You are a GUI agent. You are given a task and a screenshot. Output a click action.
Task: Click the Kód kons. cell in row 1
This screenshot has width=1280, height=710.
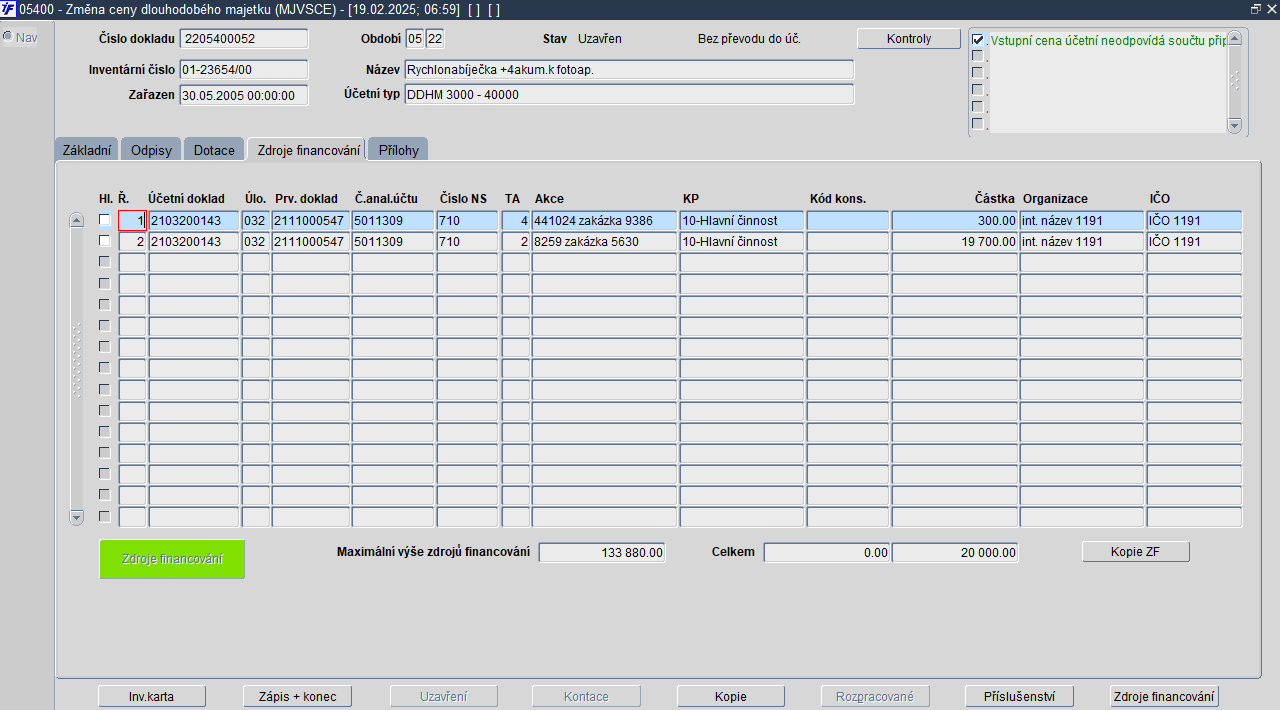(848, 221)
